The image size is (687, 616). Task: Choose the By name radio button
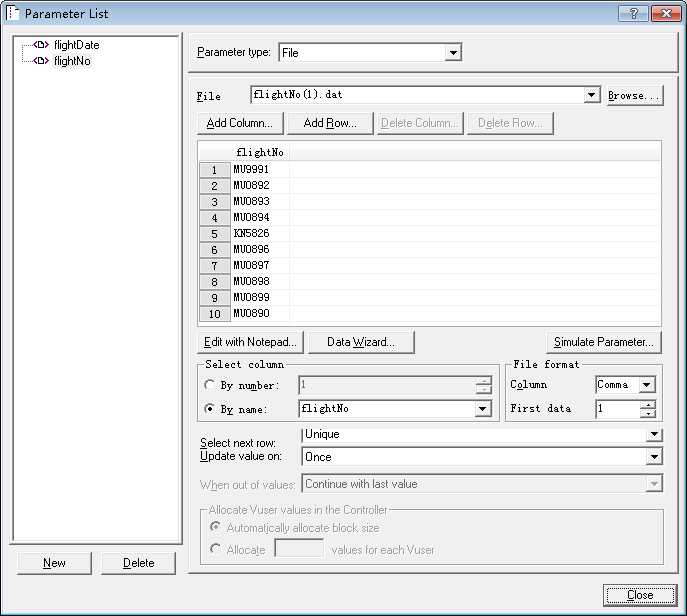click(x=209, y=408)
